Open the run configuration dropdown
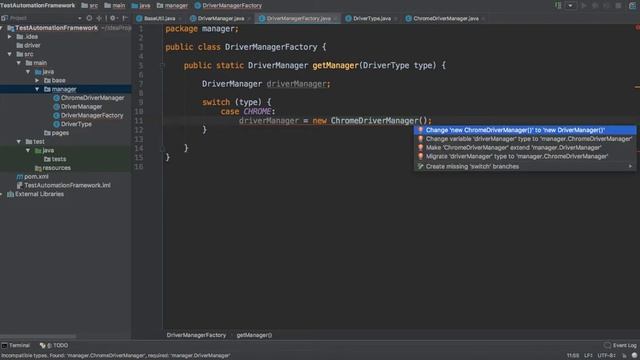 click(x=570, y=5)
